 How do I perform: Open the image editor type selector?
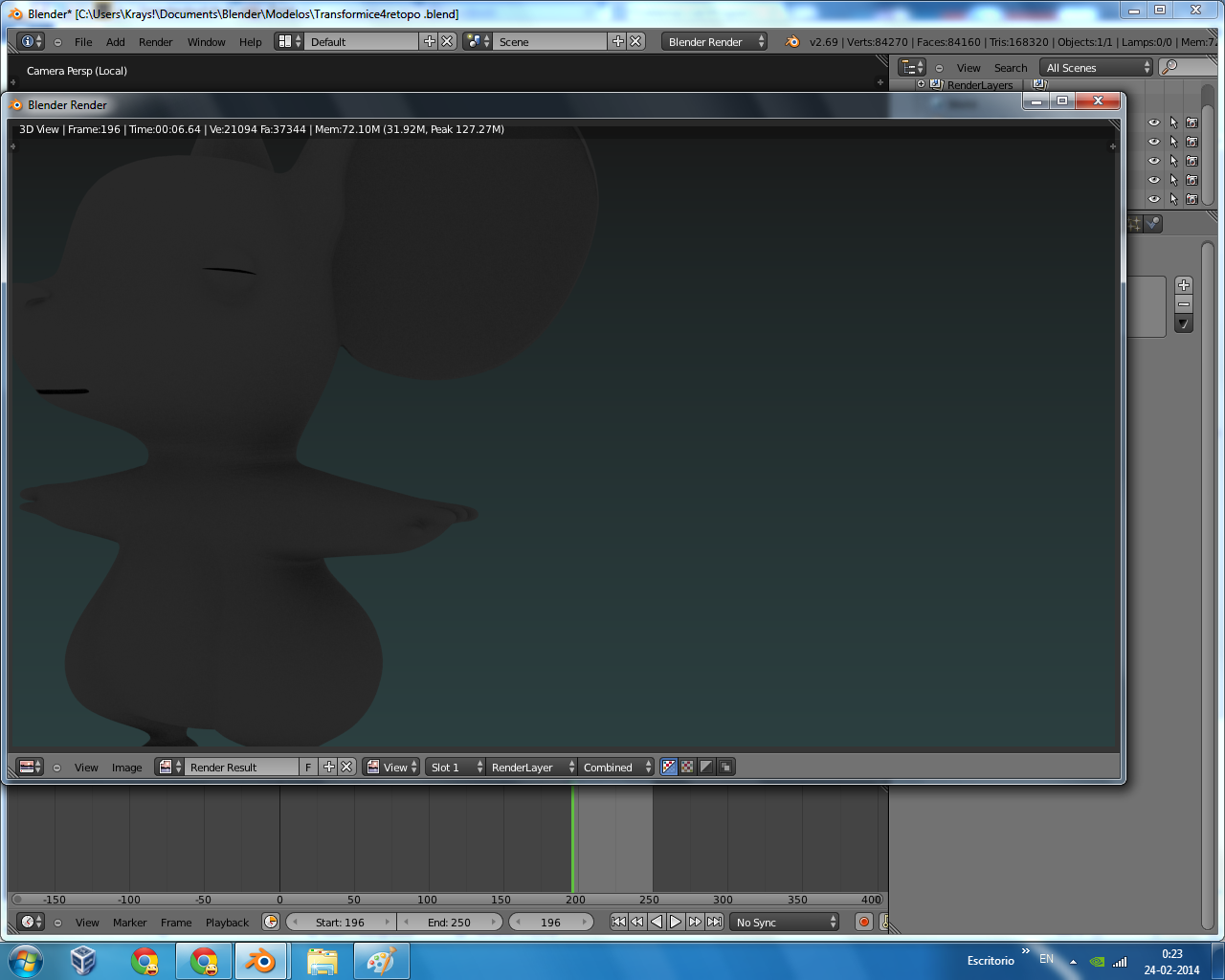31,767
